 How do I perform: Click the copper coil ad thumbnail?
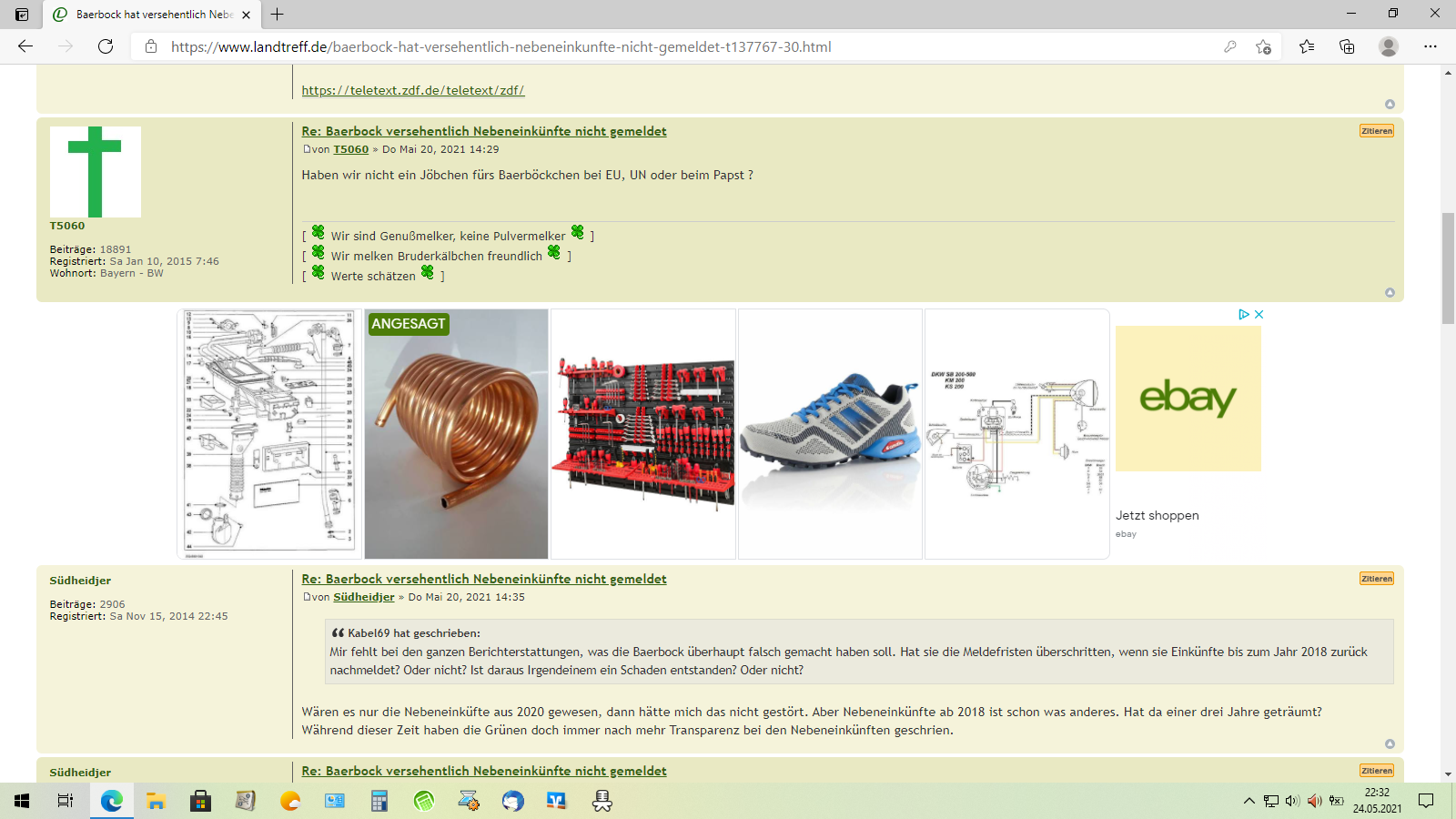coord(456,434)
